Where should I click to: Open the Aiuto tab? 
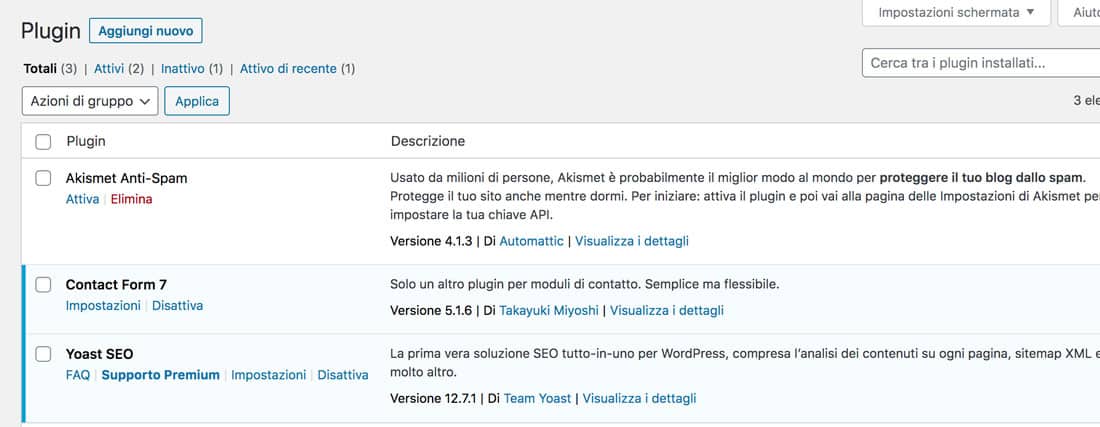click(1080, 13)
